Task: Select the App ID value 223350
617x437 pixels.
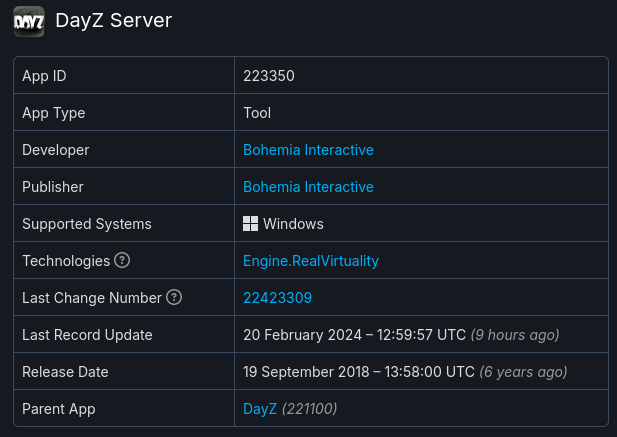Action: pyautogui.click(x=269, y=76)
